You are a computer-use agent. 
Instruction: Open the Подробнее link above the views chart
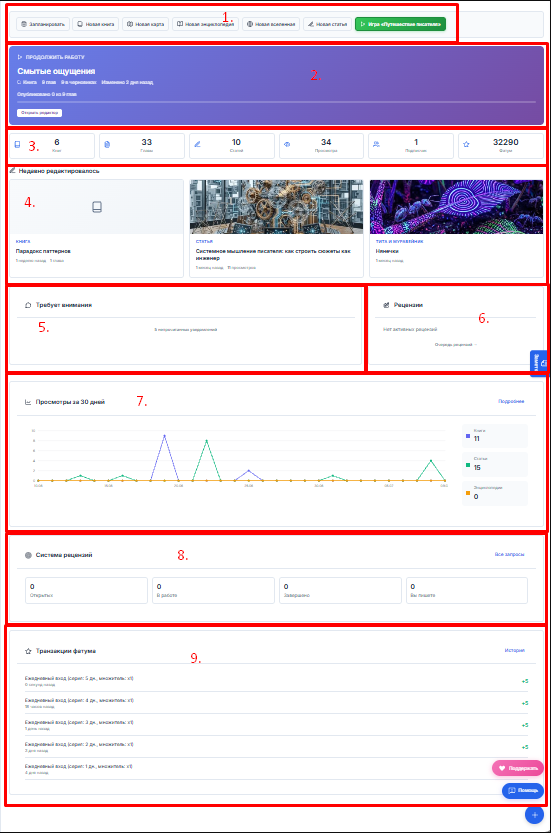click(x=511, y=402)
